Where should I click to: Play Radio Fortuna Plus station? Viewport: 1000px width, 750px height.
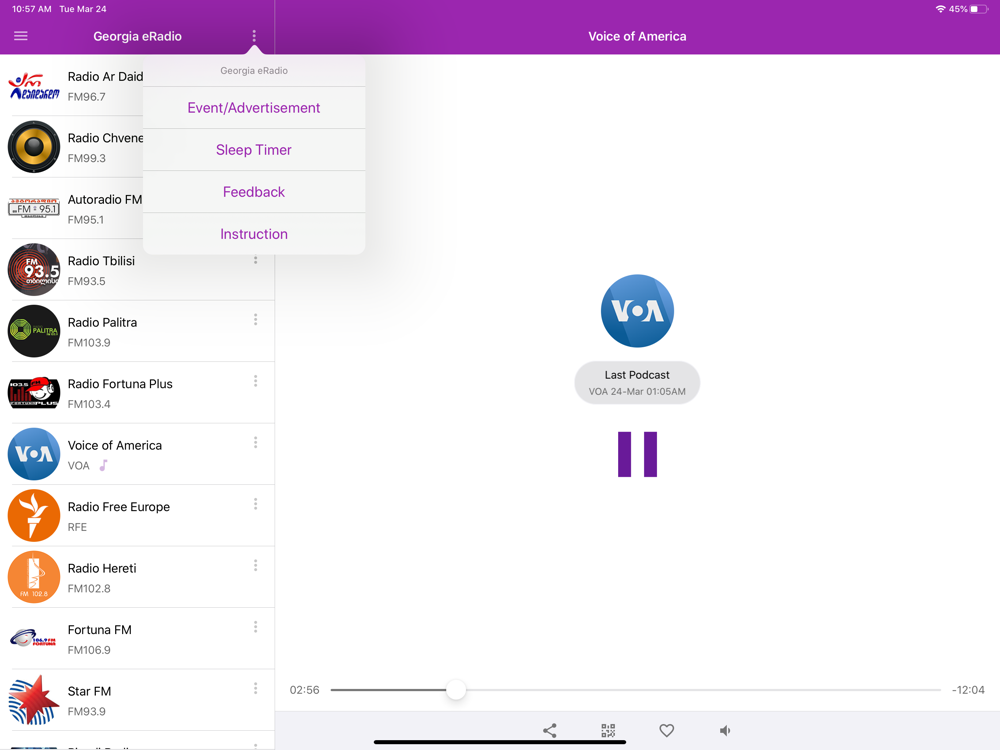[x=137, y=393]
